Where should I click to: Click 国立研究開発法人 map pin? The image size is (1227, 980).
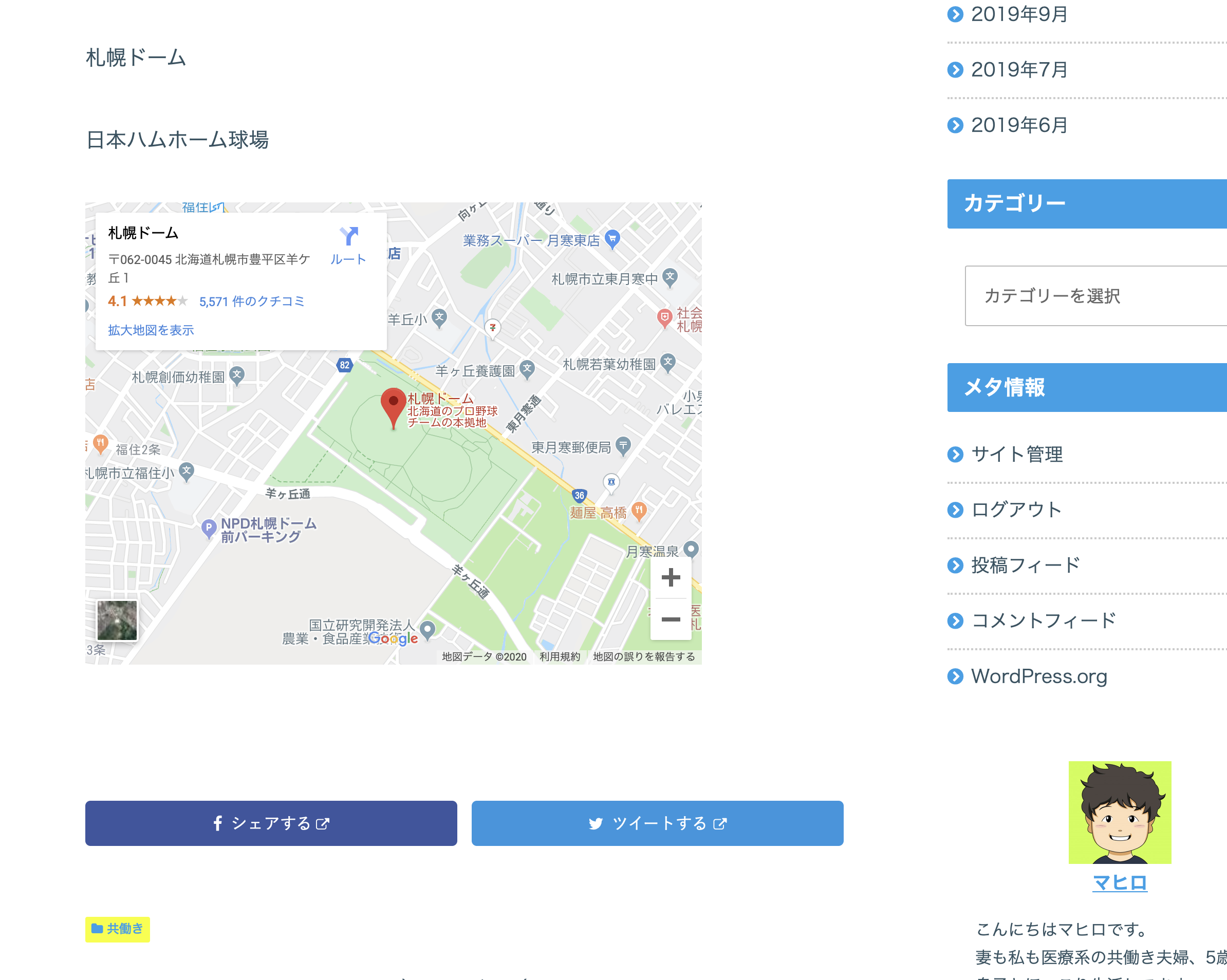pyautogui.click(x=427, y=630)
